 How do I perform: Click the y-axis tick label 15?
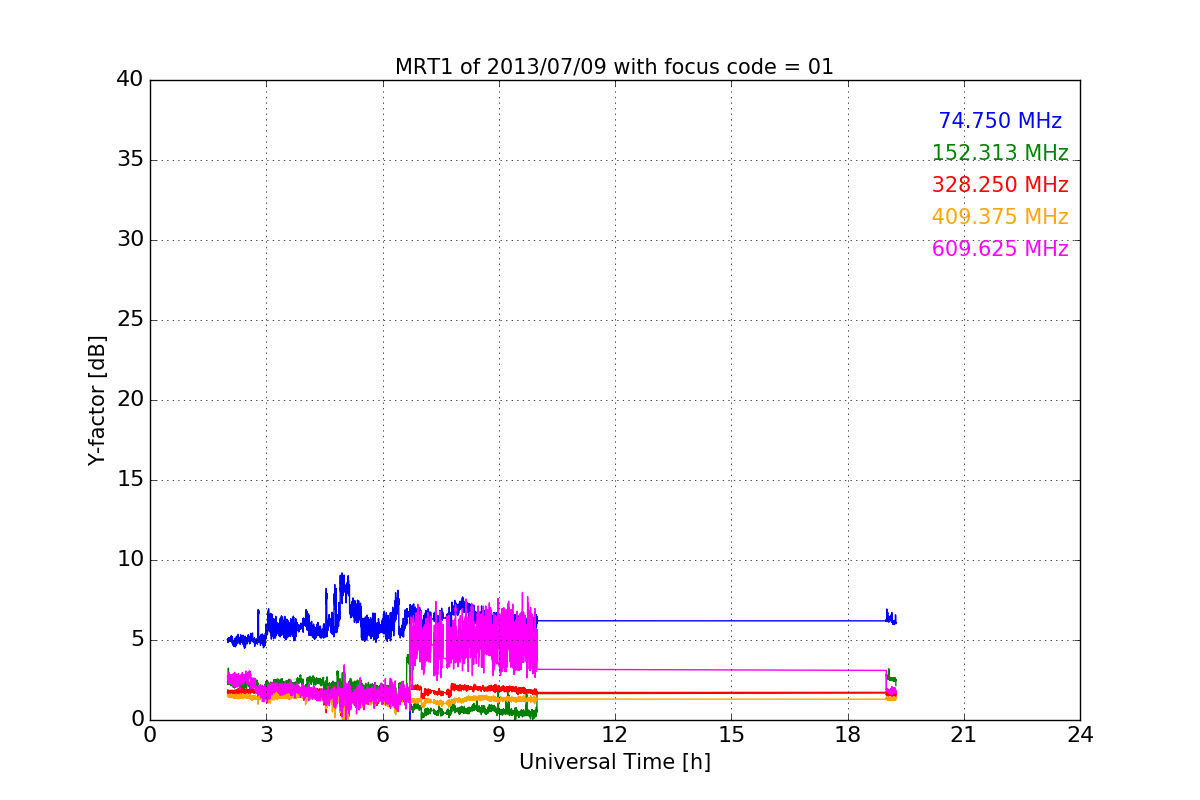130,480
